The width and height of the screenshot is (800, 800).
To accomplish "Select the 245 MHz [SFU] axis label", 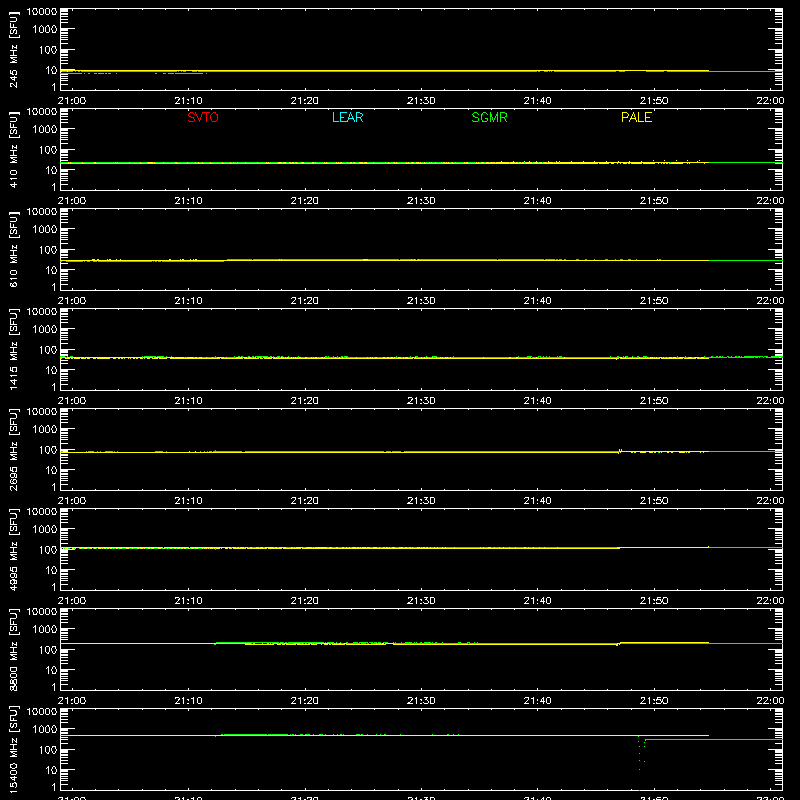I will 13,50.
